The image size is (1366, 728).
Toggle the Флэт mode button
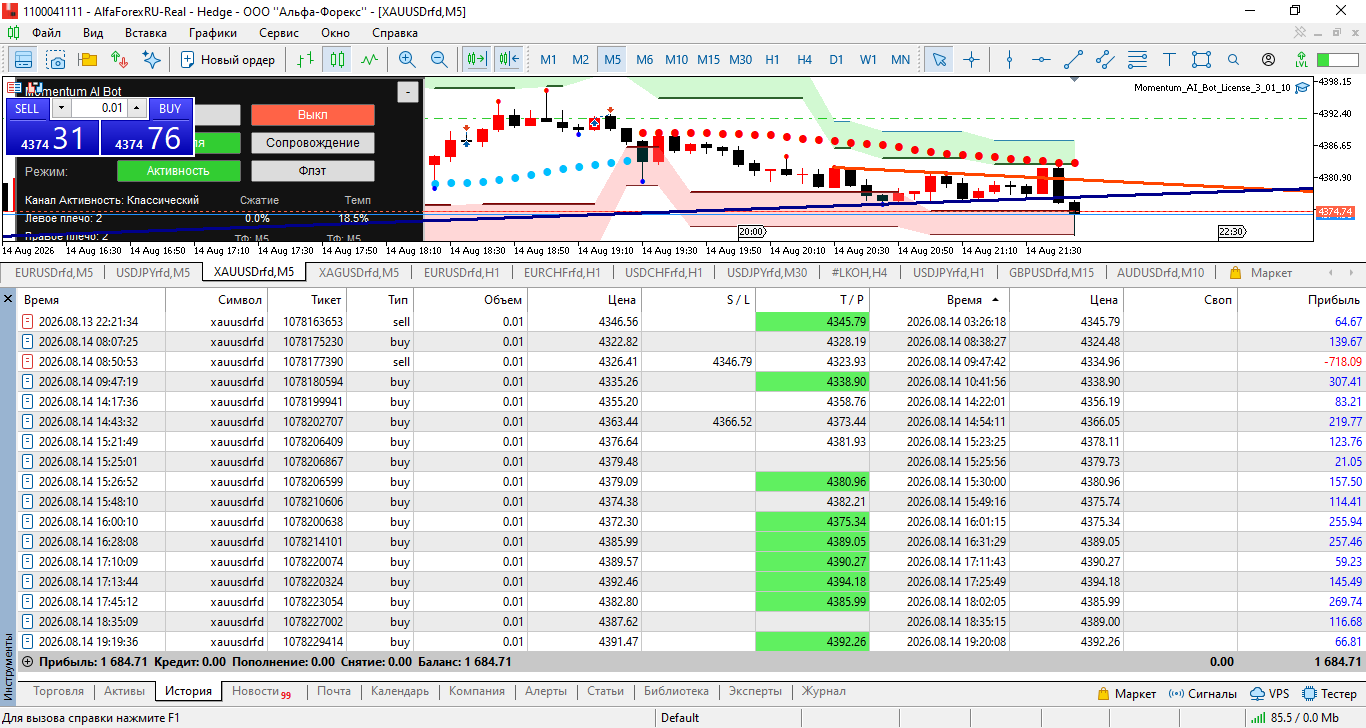click(x=312, y=171)
